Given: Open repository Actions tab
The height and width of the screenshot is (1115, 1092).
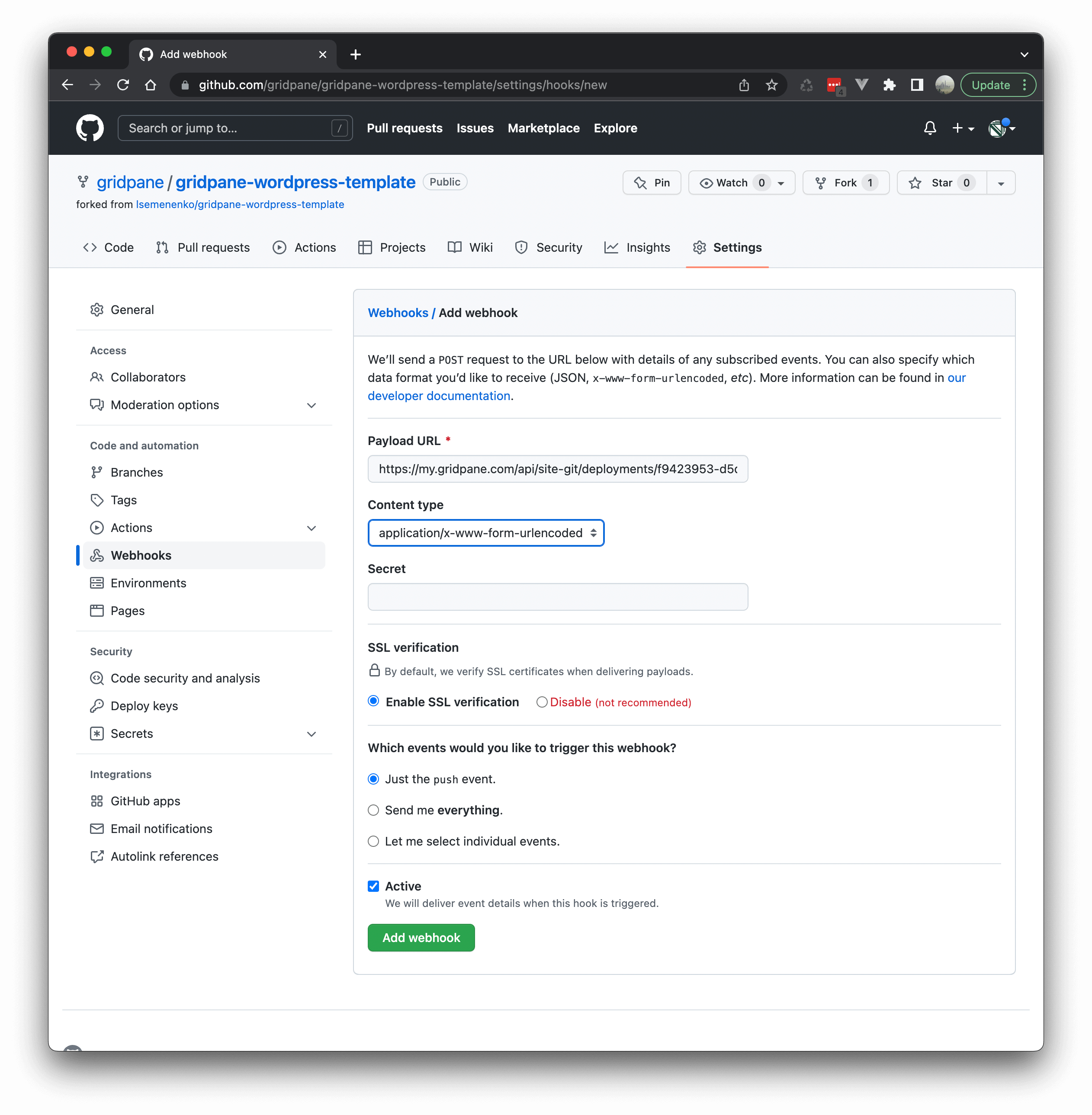Looking at the screenshot, I should (305, 248).
